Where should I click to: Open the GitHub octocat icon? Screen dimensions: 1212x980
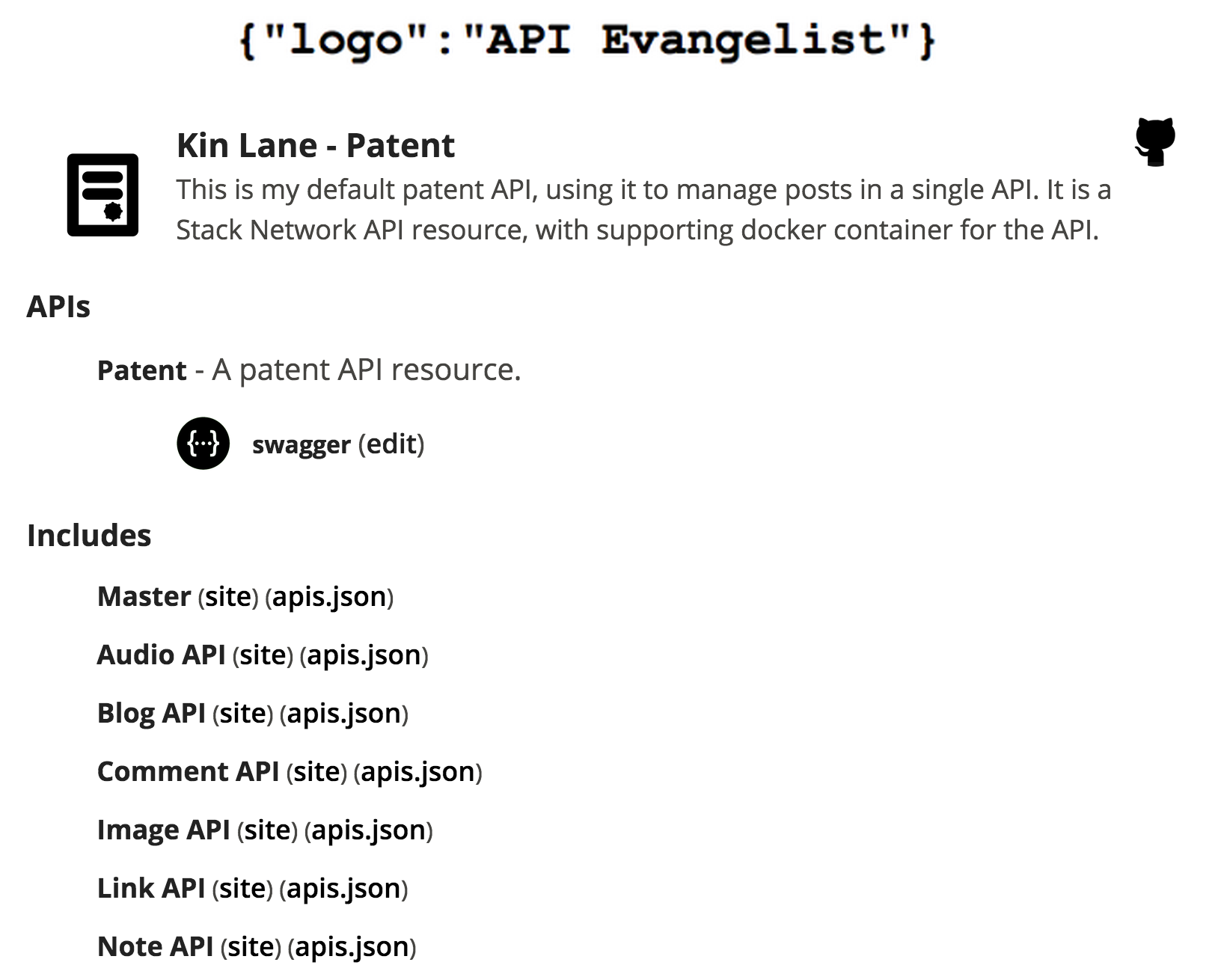coord(1154,141)
